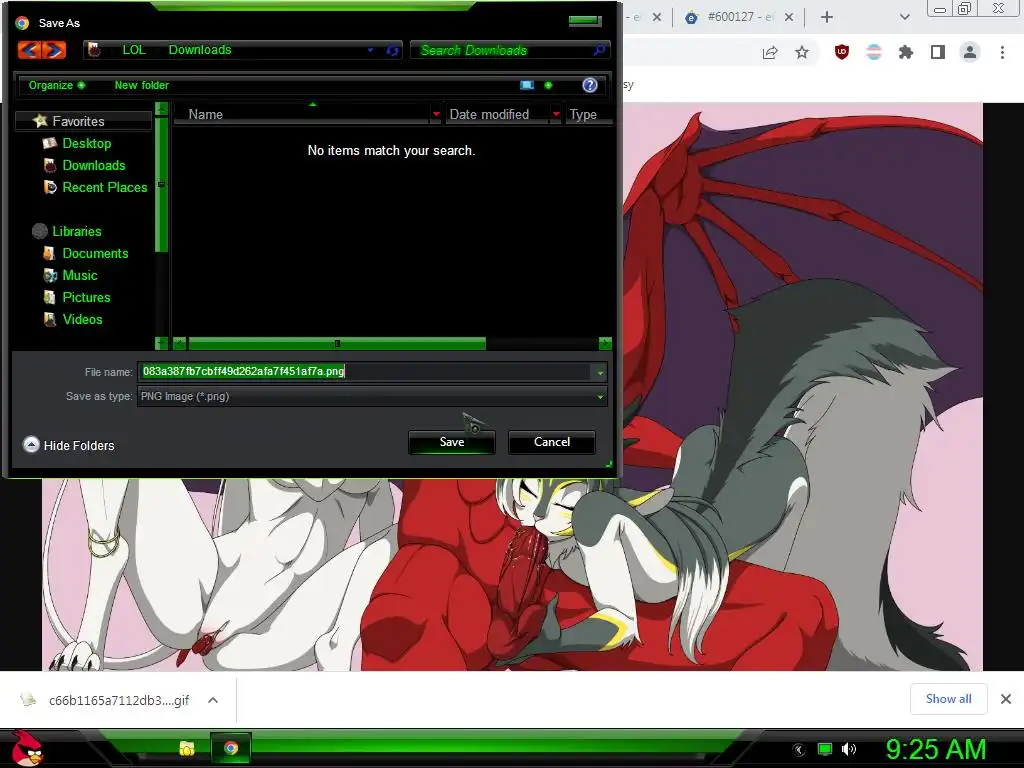1024x768 pixels.
Task: Create a New folder
Action: pyautogui.click(x=142, y=86)
